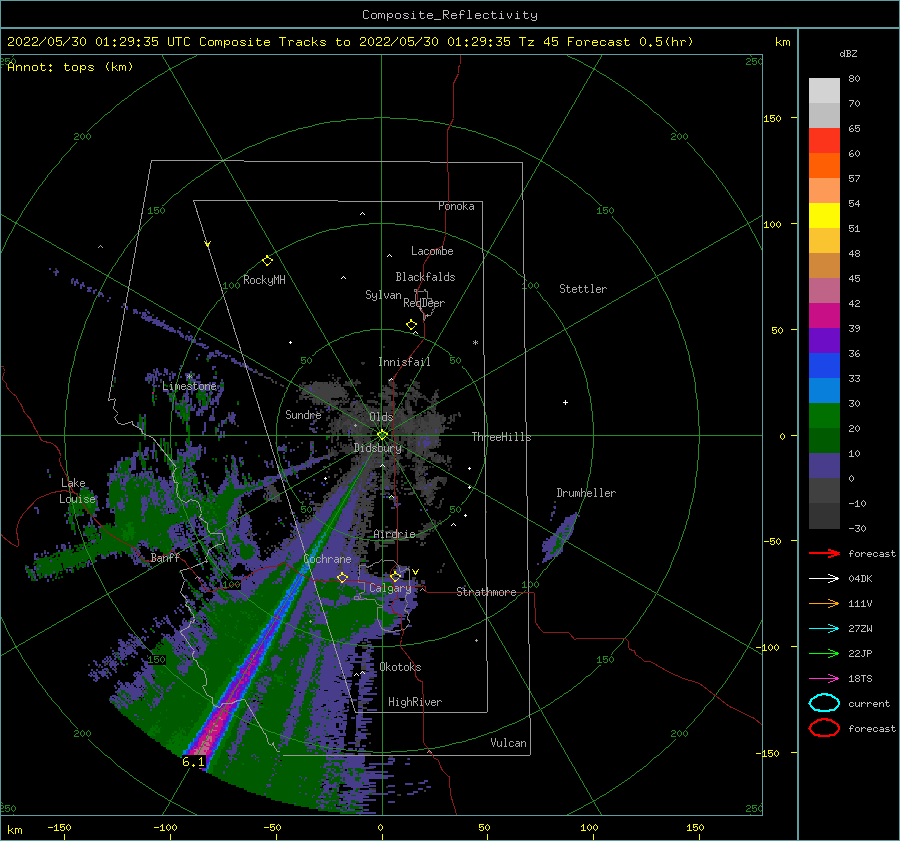
Task: Select the Lacombe city label
Action: point(432,251)
